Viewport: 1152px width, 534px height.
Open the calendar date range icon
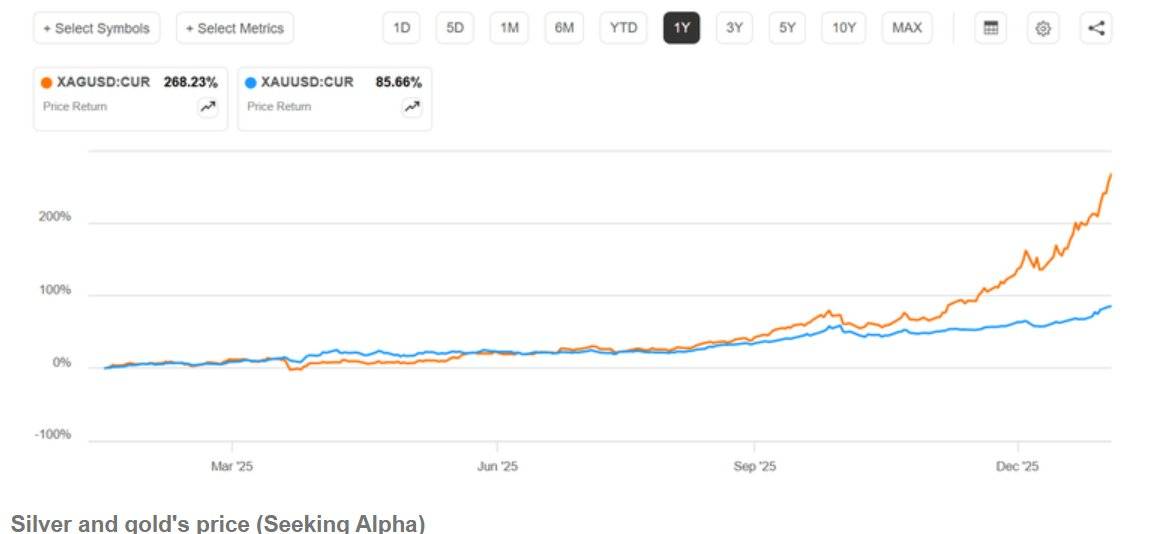991,28
